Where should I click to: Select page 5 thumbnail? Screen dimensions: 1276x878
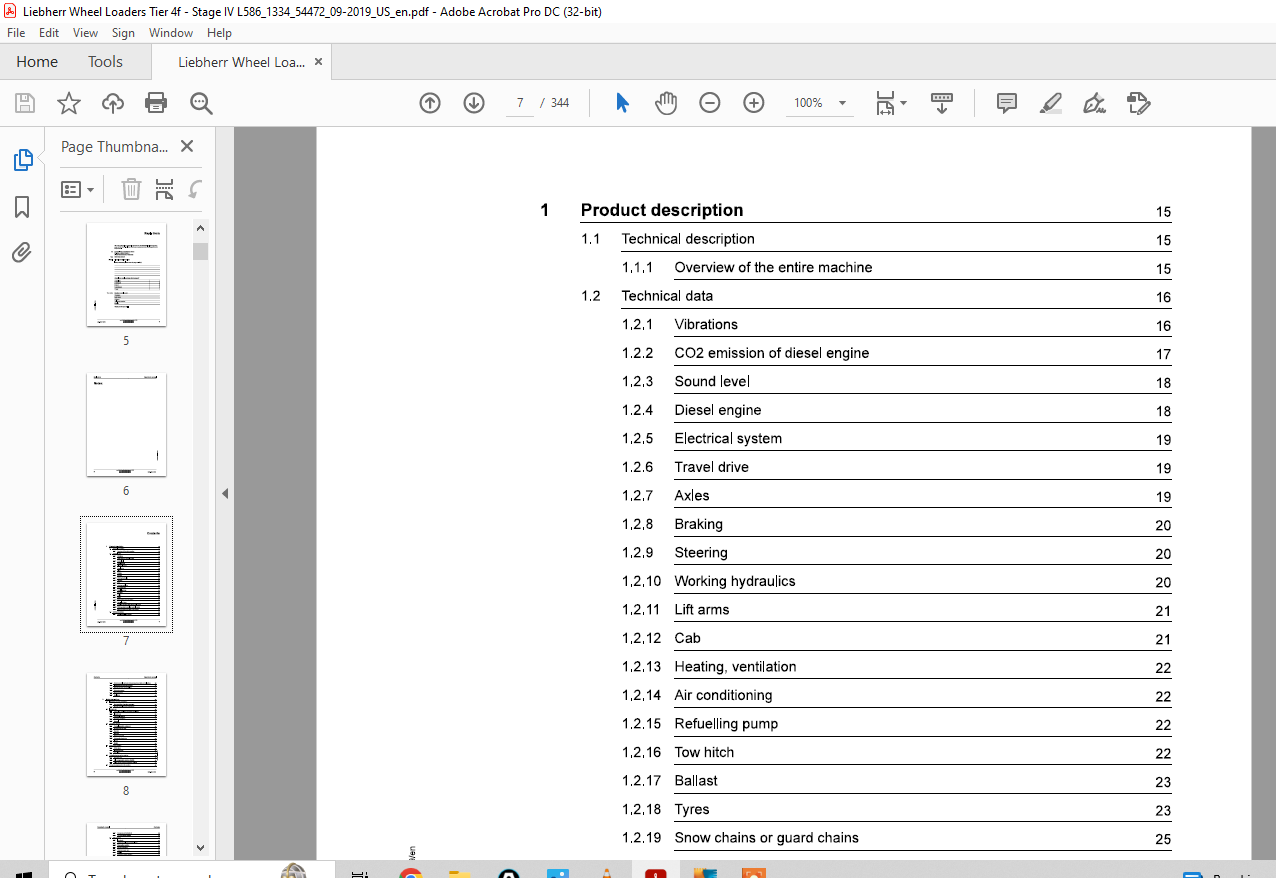pos(126,275)
